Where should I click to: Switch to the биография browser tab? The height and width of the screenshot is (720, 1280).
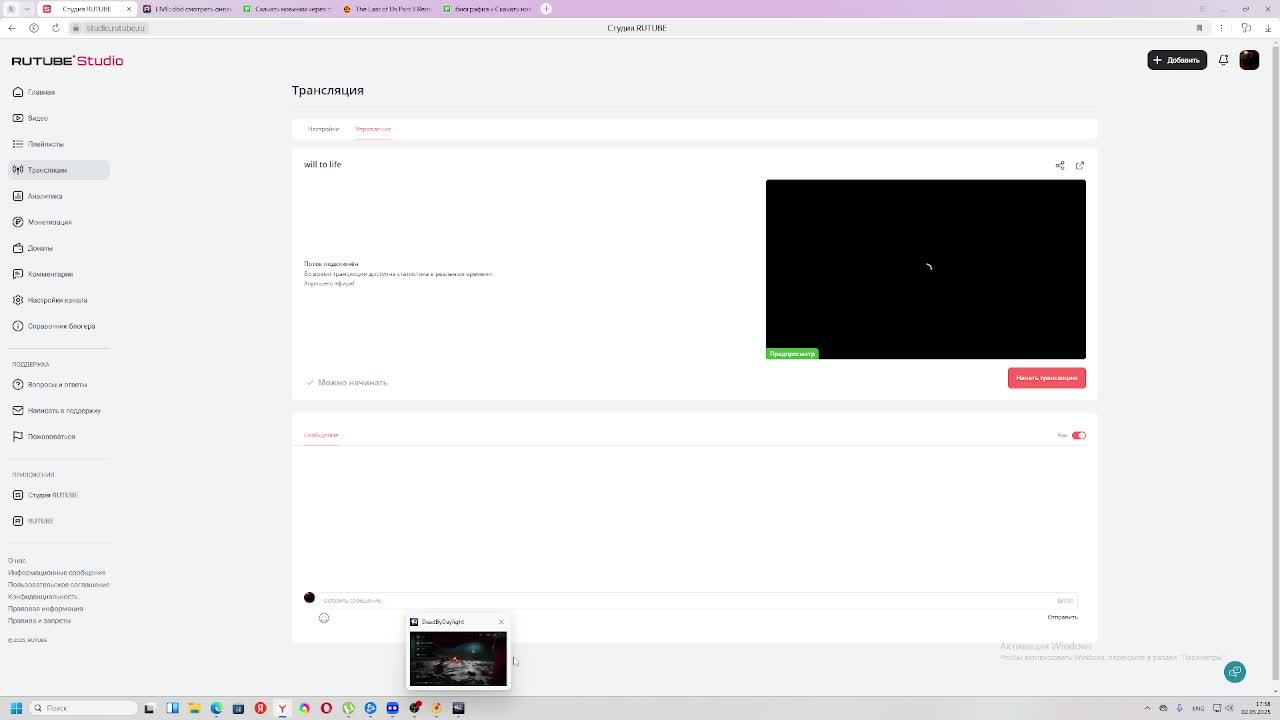pos(486,9)
